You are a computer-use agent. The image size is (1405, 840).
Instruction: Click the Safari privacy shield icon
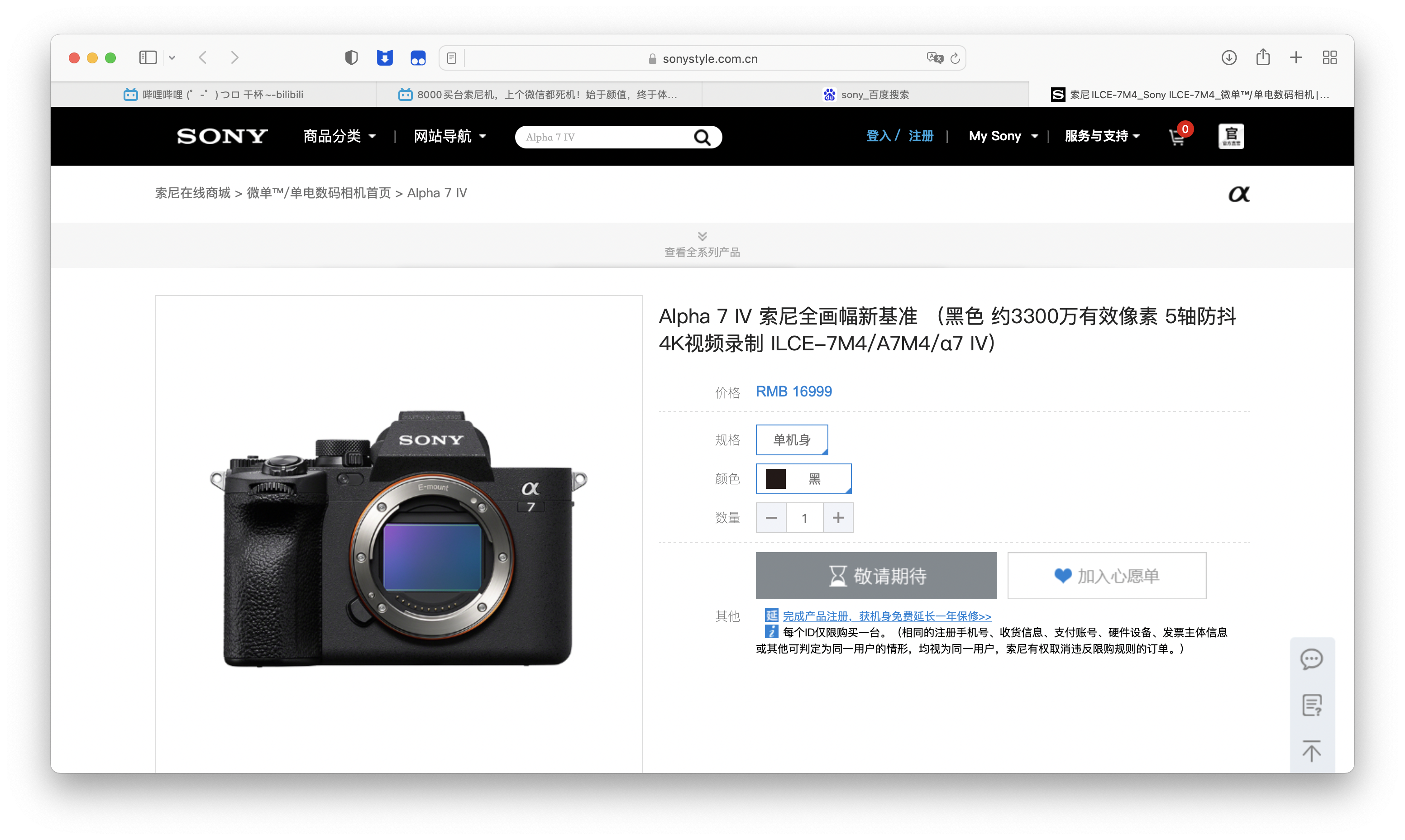[352, 58]
